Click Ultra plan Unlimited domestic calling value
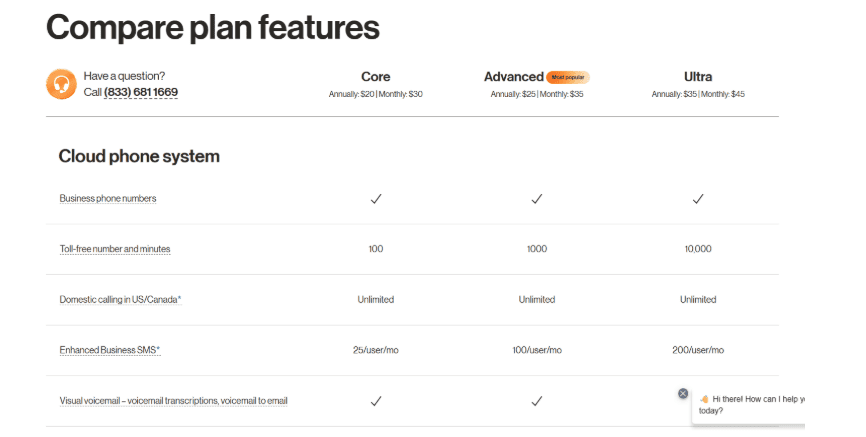The height and width of the screenshot is (437, 866). [698, 299]
